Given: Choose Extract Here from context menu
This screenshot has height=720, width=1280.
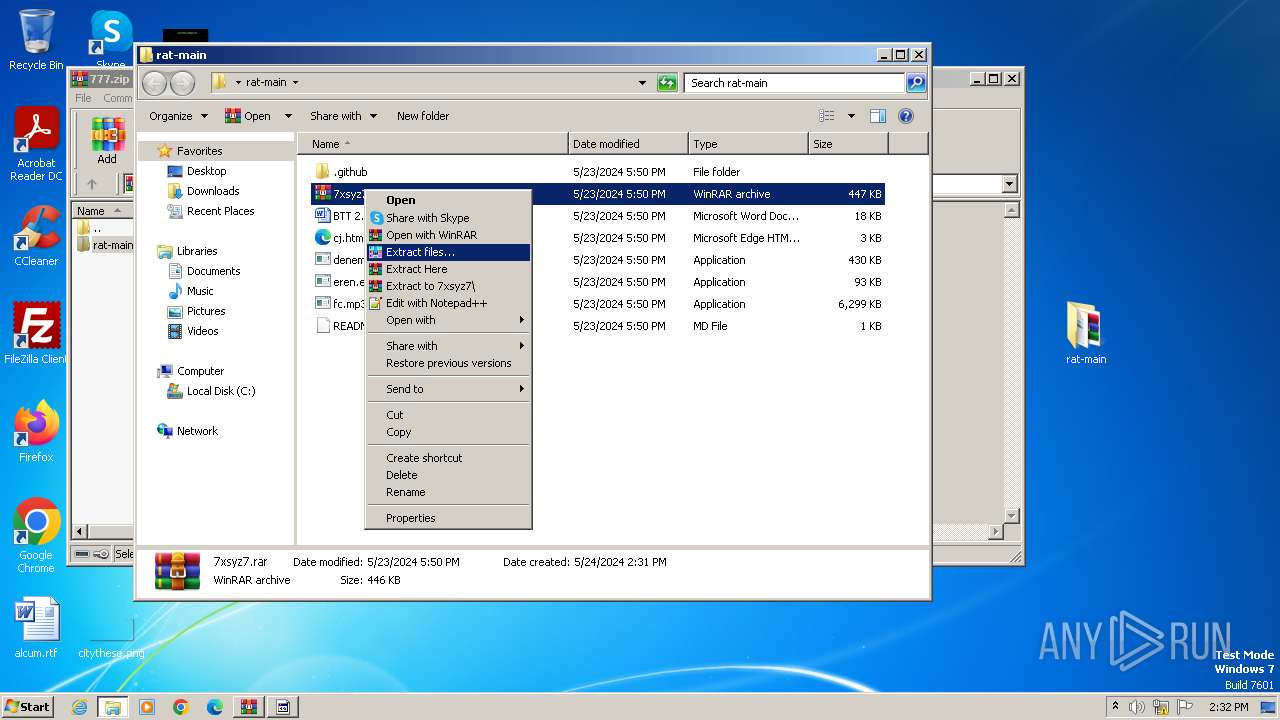Looking at the screenshot, I should 448,269.
